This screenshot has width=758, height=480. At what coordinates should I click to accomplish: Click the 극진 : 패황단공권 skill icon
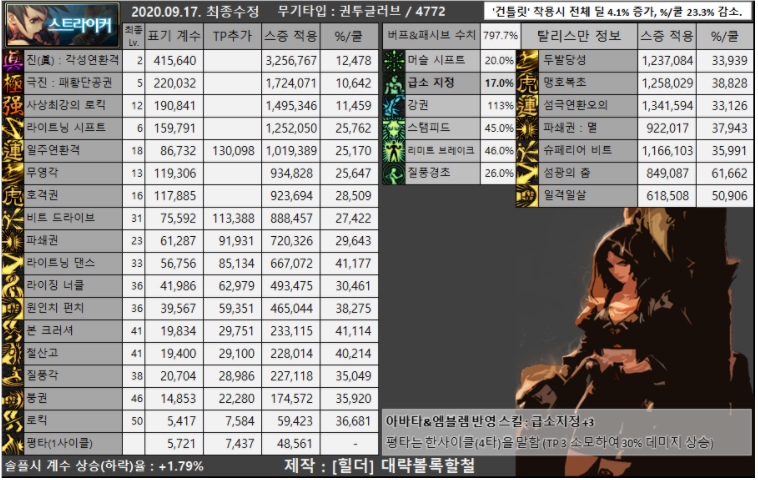(13, 83)
